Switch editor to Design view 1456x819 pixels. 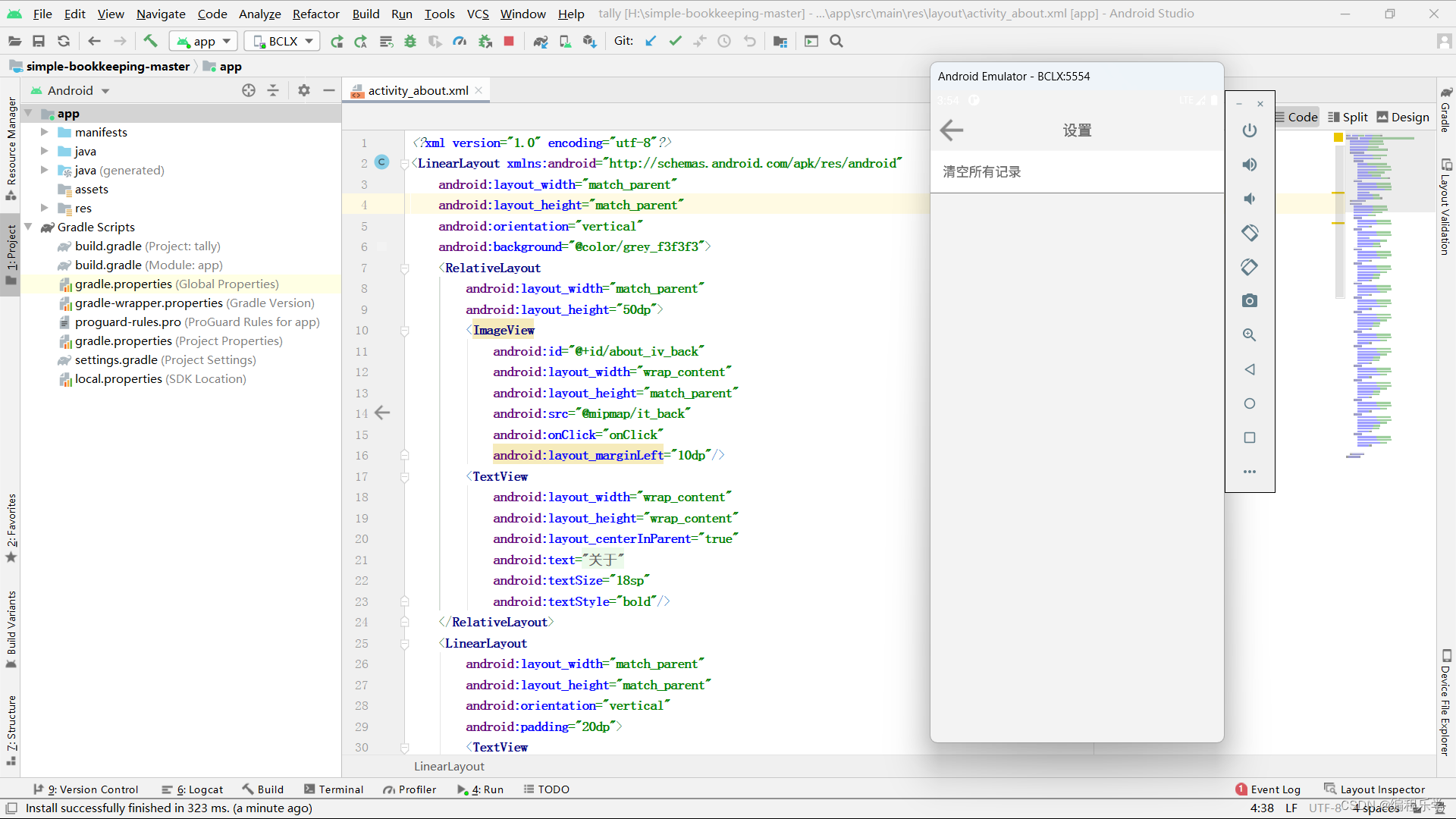click(1403, 118)
